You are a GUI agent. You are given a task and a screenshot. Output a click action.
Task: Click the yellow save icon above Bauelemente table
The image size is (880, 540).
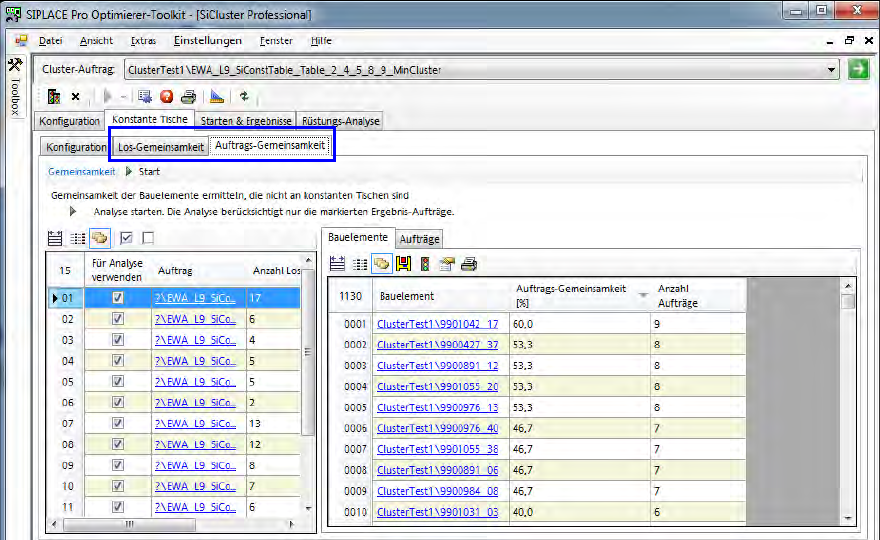click(x=402, y=264)
